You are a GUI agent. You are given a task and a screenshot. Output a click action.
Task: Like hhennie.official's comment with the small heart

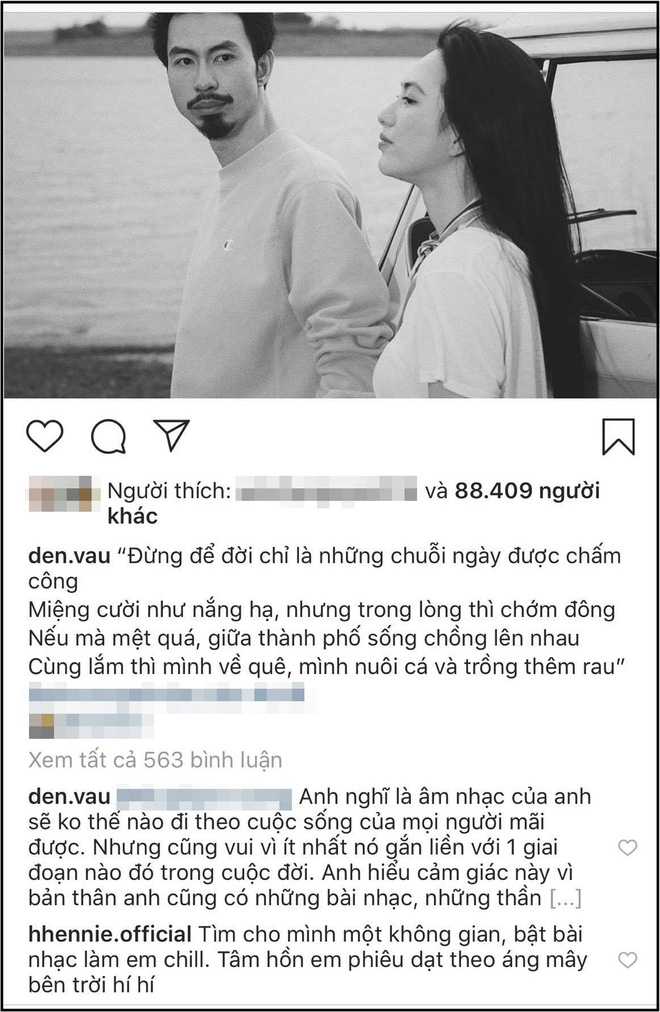[628, 960]
